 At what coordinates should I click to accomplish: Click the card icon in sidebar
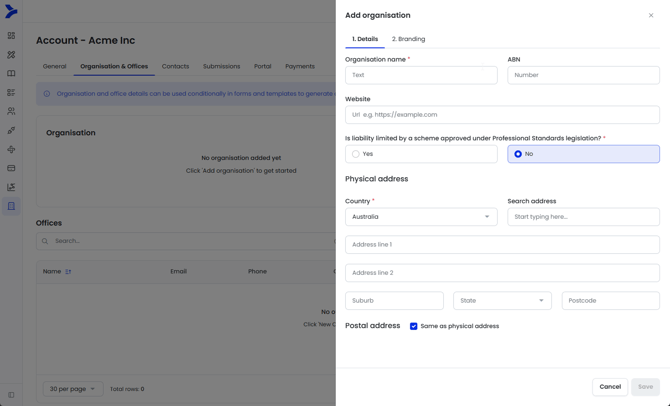pyautogui.click(x=11, y=168)
